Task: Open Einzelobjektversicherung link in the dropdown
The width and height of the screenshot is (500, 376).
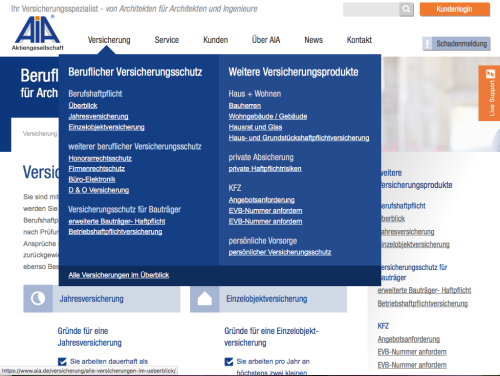Action: point(106,127)
